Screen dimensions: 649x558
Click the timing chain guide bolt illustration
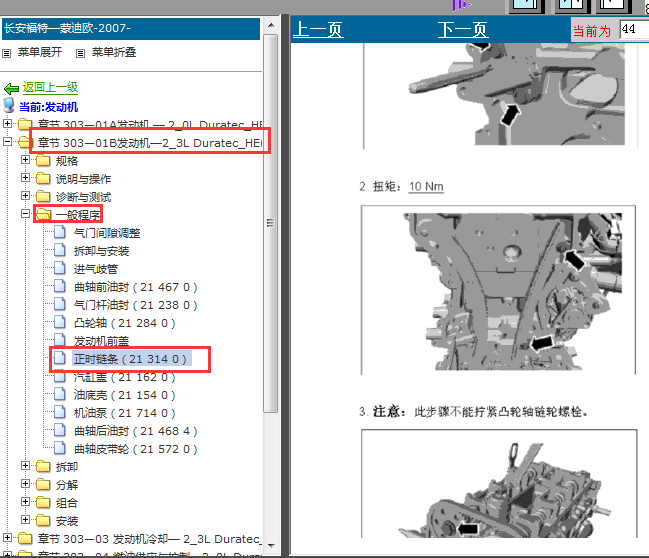[498, 290]
